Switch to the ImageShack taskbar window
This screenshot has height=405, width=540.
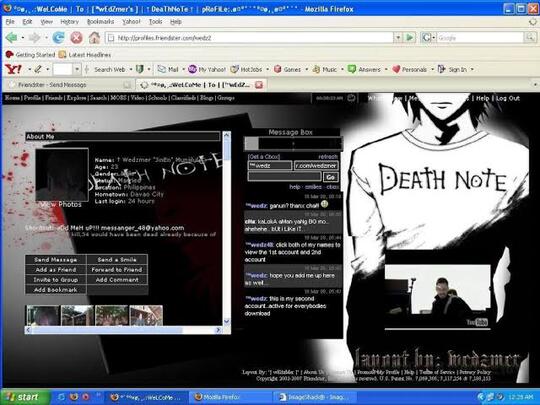(314, 397)
